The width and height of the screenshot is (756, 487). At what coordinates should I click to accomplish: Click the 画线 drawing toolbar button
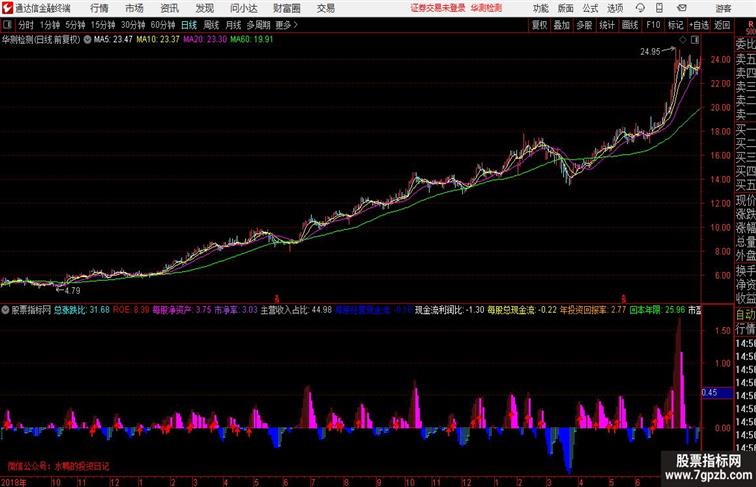coord(630,25)
